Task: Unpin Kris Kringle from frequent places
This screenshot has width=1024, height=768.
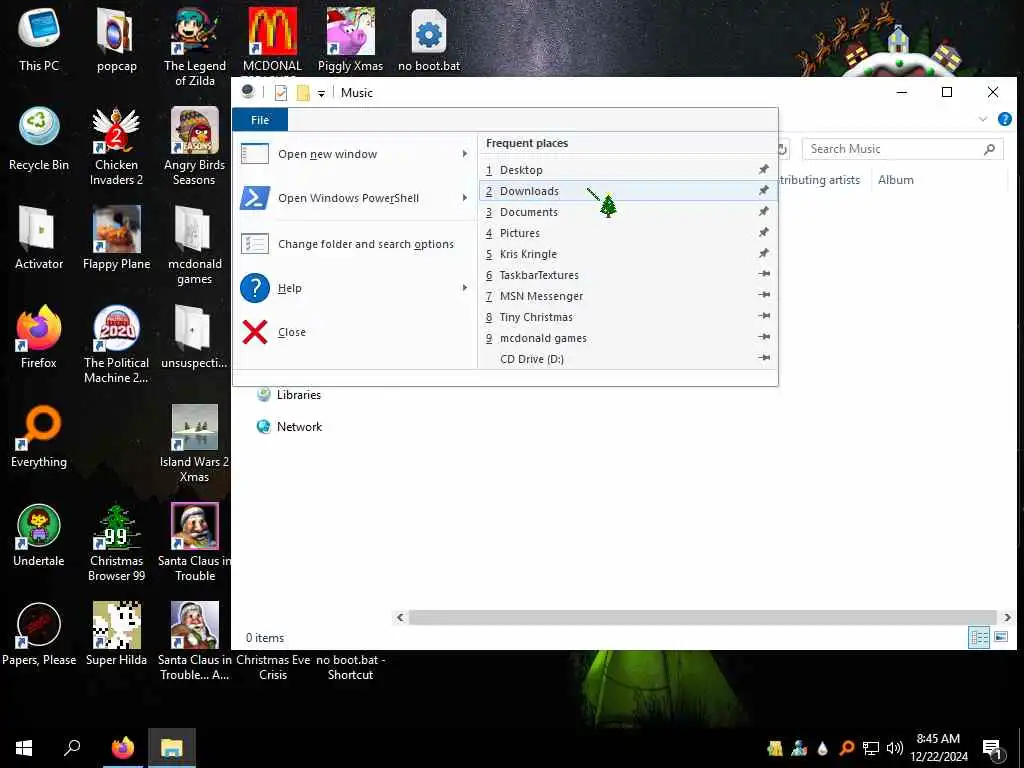Action: click(763, 253)
